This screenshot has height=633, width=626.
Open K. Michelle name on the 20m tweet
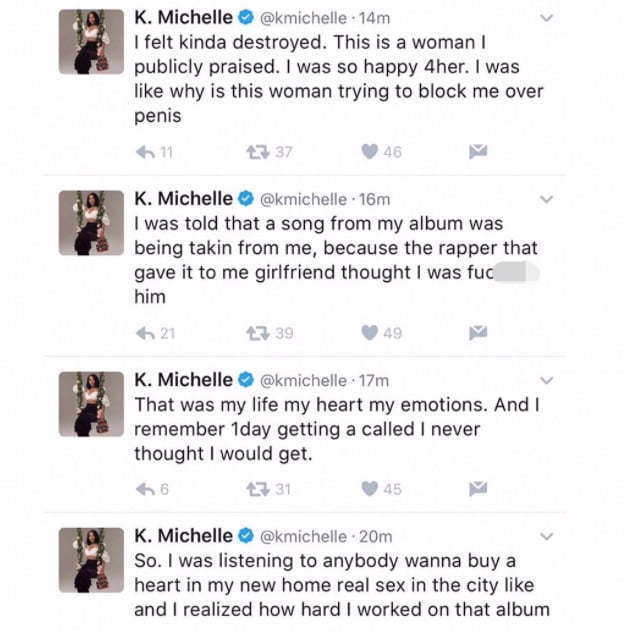click(184, 536)
